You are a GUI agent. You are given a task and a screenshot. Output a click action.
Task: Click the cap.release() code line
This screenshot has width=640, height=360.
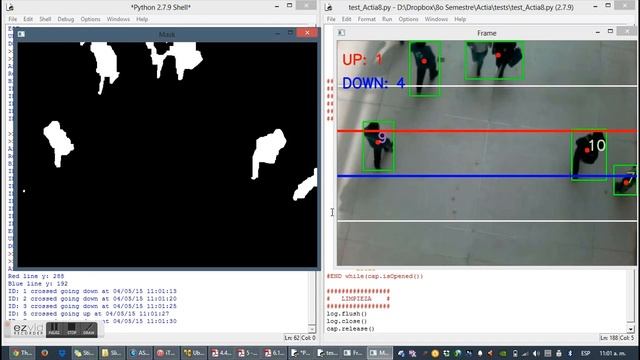pos(350,329)
